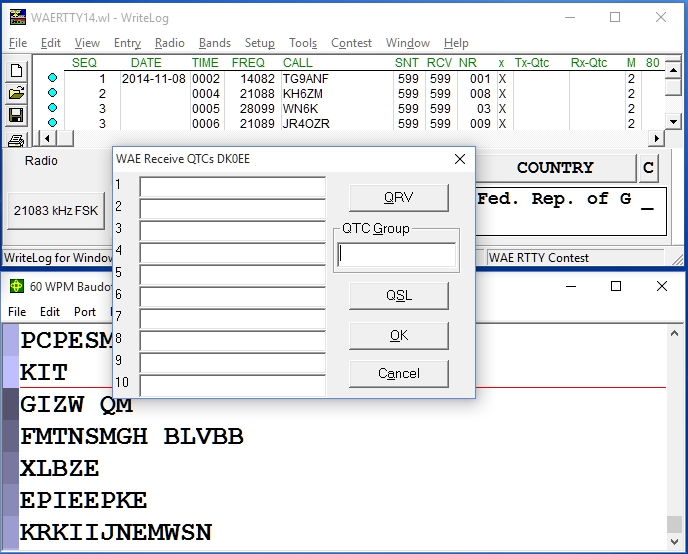688x554 pixels.
Task: Open the View menu
Action: (87, 43)
